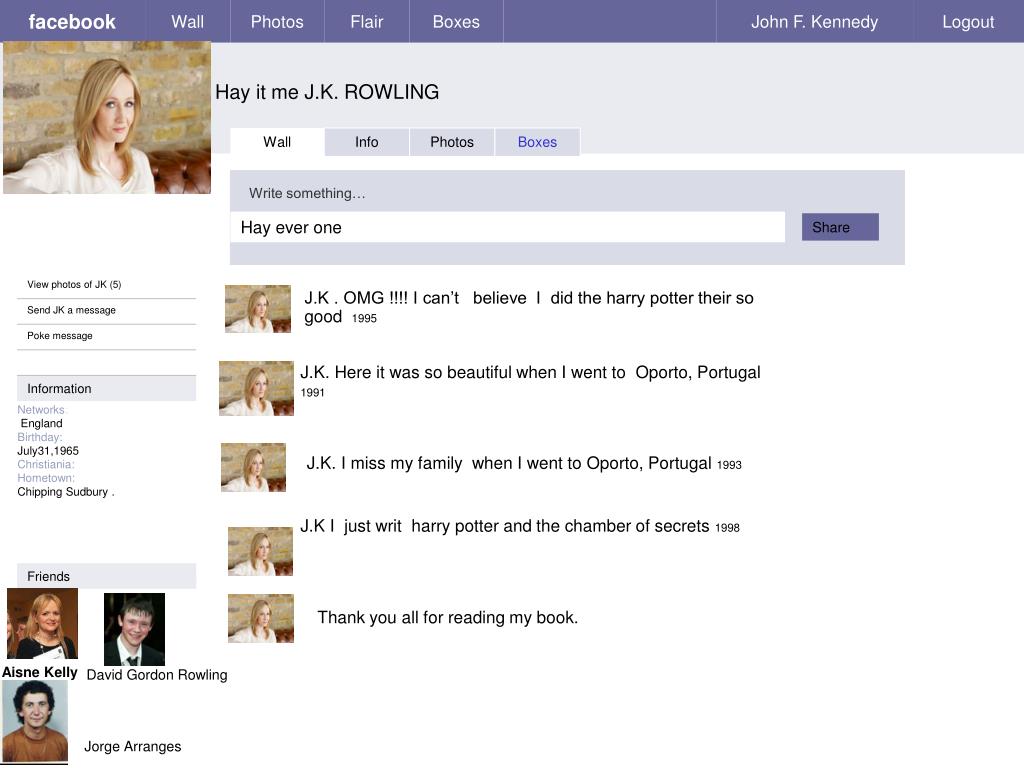This screenshot has width=1024, height=768.
Task: Click the Christiania label
Action: [x=46, y=464]
